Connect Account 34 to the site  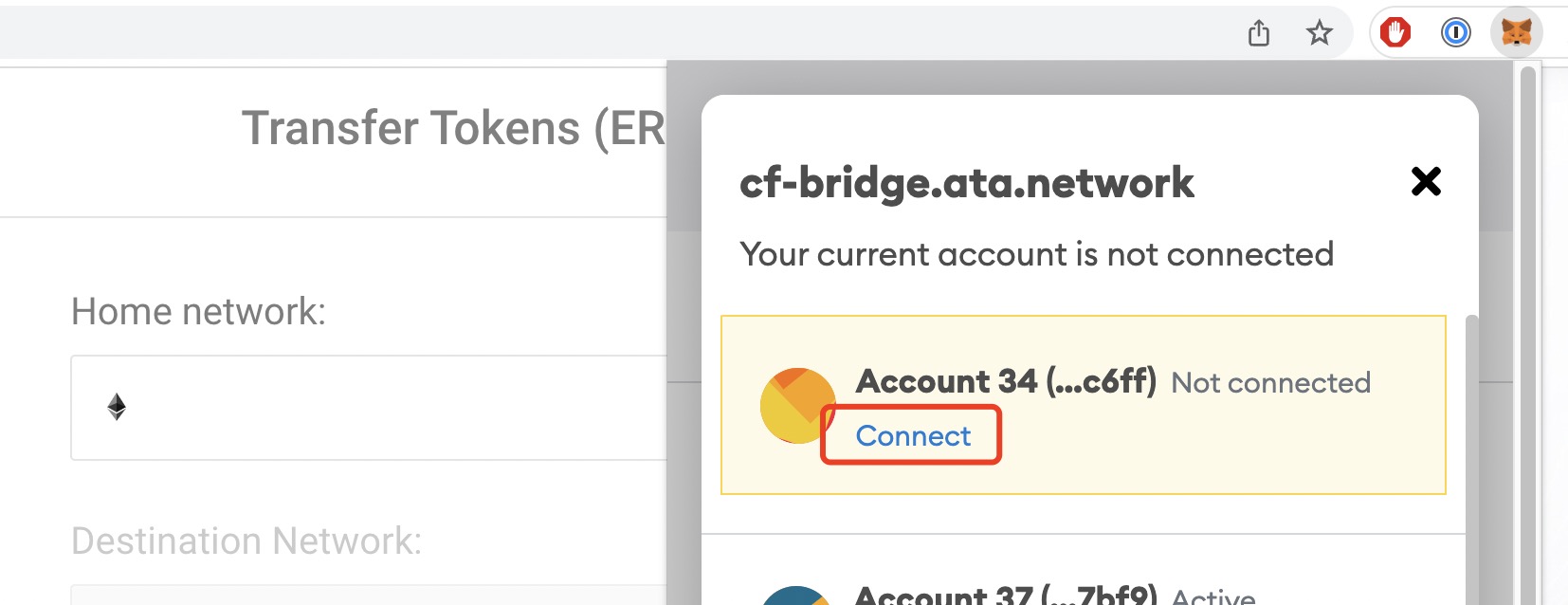(x=913, y=436)
